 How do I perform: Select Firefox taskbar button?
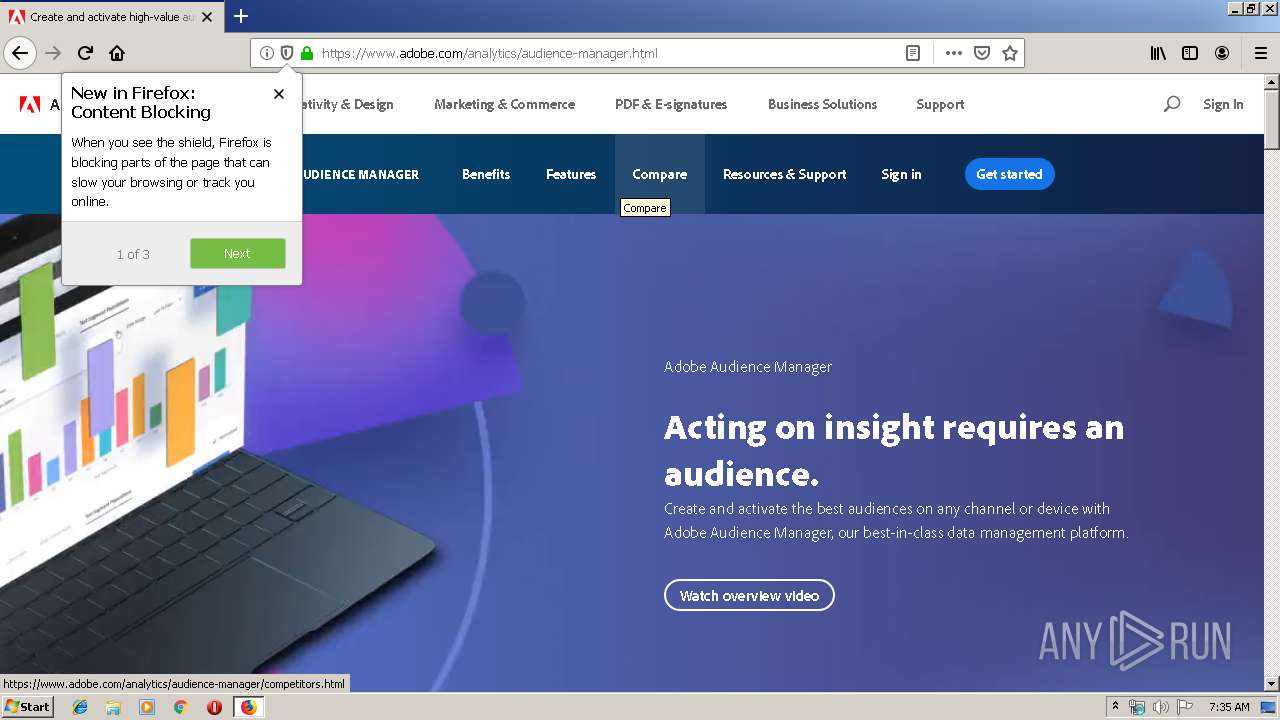point(248,707)
